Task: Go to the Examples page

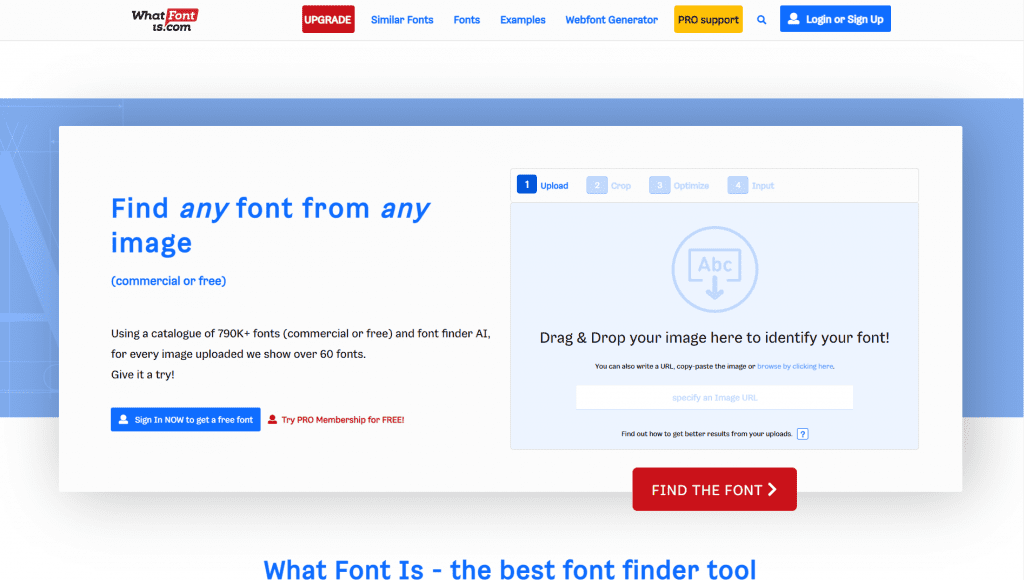Action: pos(522,20)
